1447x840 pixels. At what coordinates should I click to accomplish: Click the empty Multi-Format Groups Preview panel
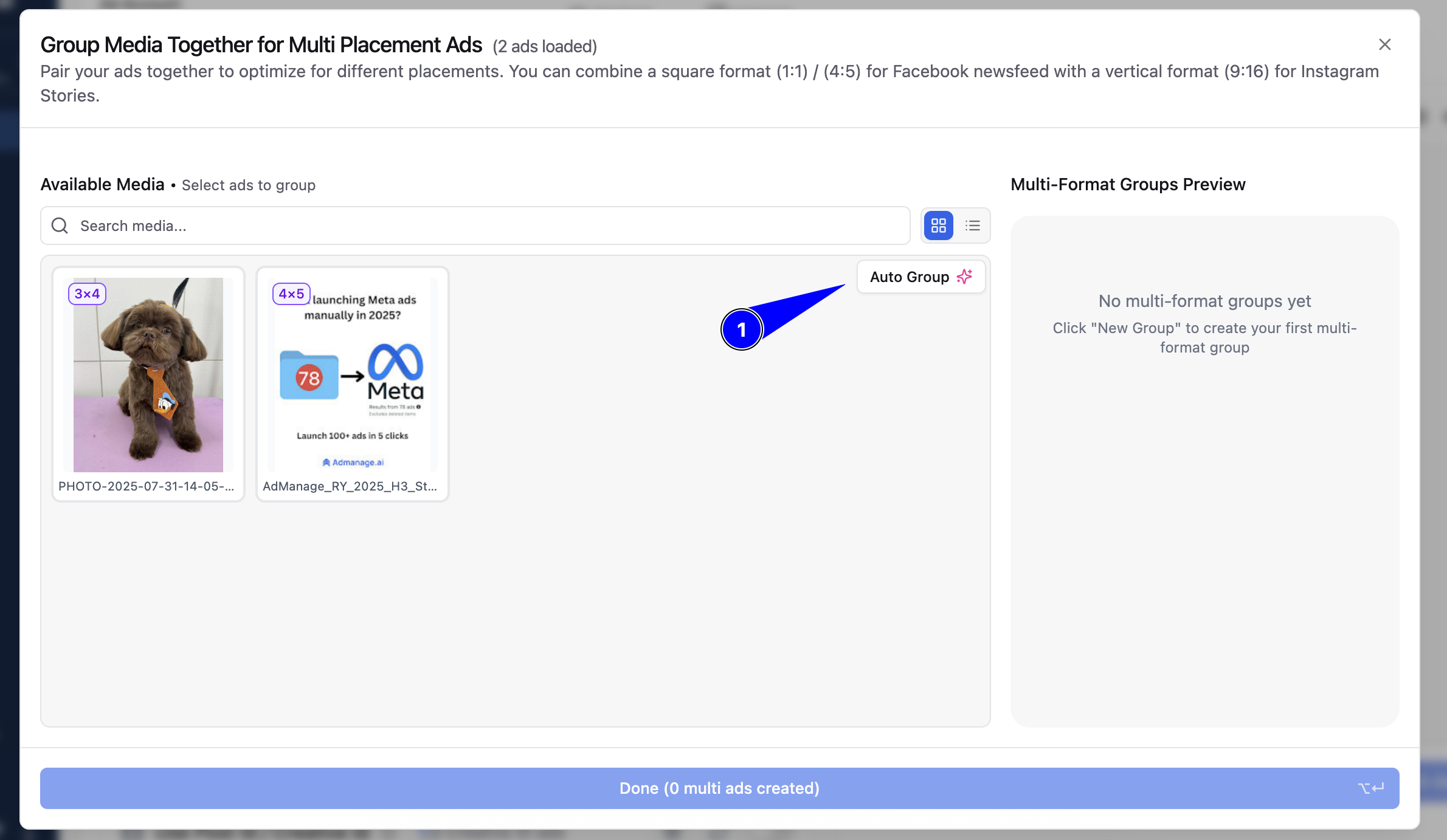tap(1204, 472)
